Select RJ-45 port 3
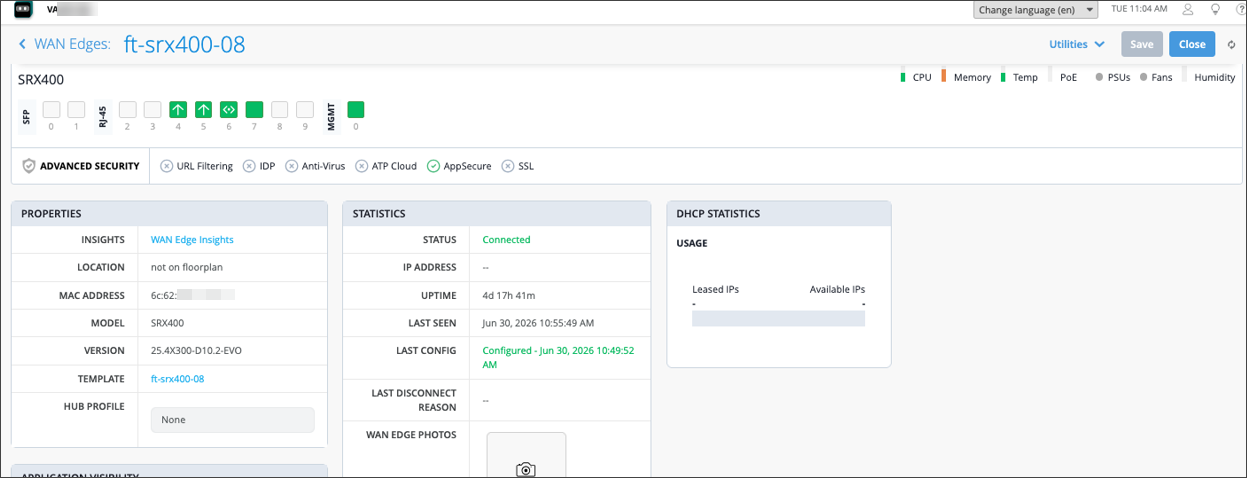Image resolution: width=1247 pixels, height=478 pixels. [x=152, y=109]
